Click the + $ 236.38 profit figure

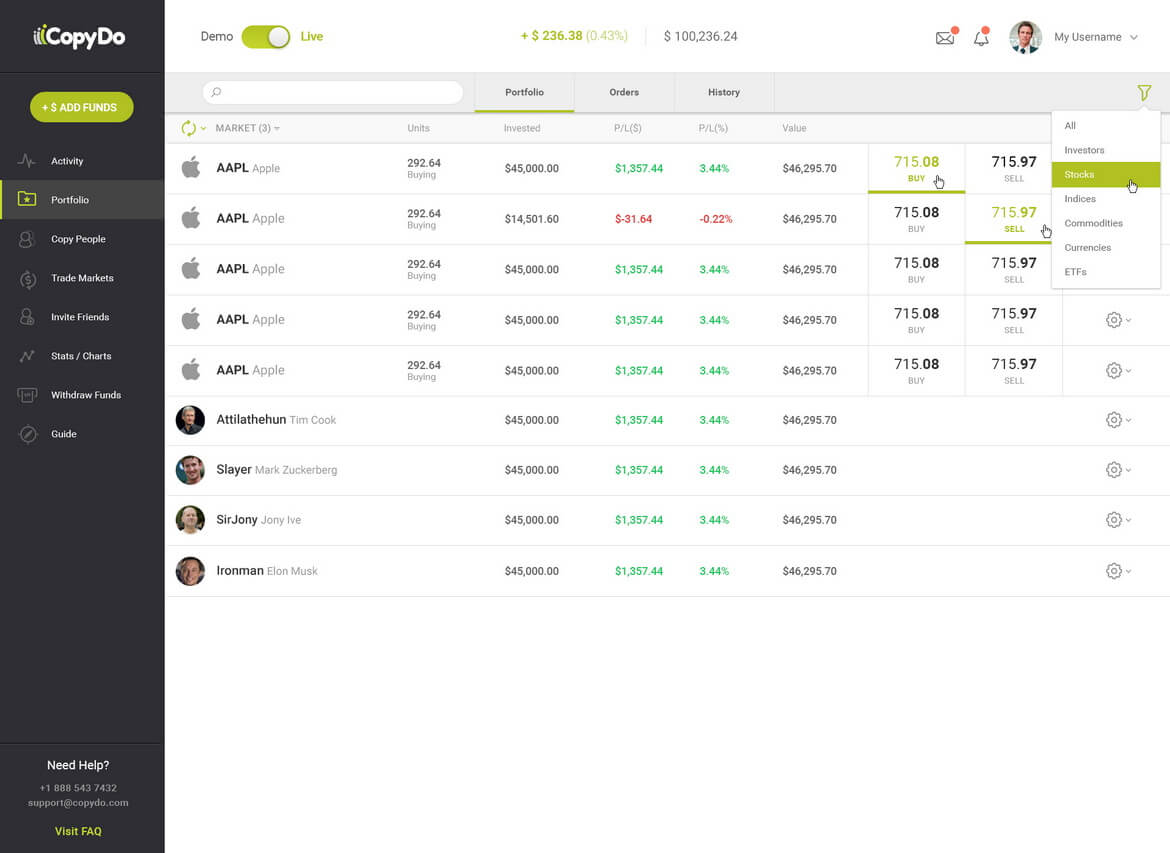tap(551, 36)
